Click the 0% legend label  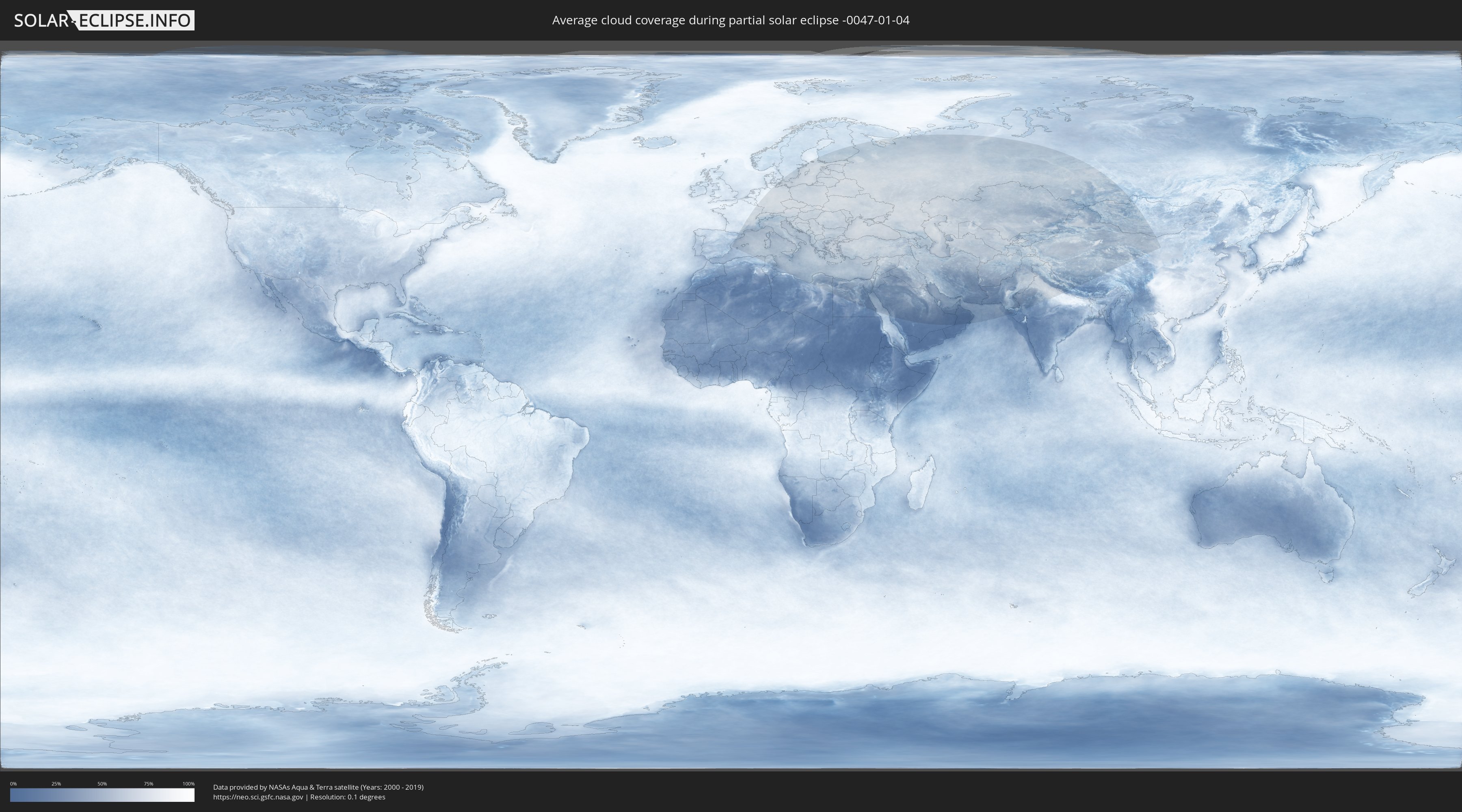13,784
